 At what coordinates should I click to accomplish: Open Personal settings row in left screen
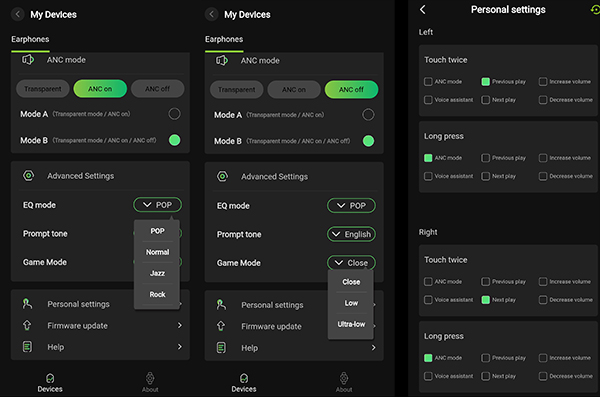point(100,304)
